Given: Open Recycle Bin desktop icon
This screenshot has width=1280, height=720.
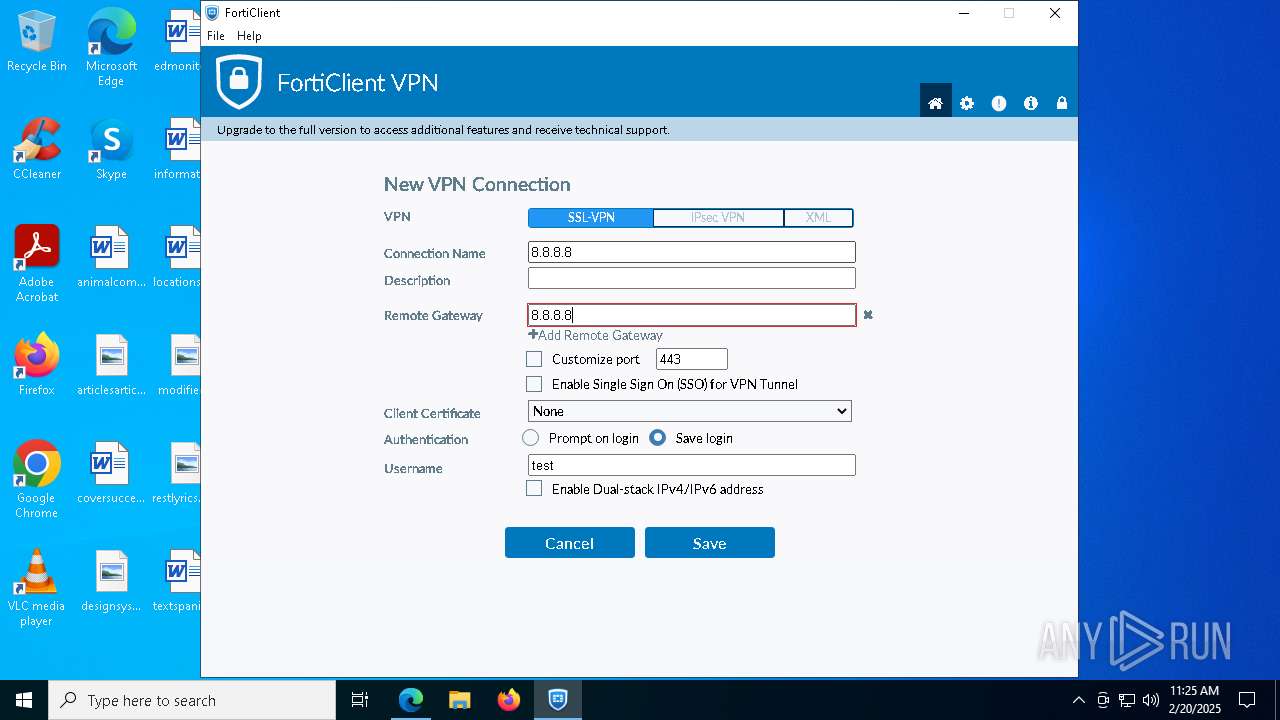Looking at the screenshot, I should (x=37, y=42).
